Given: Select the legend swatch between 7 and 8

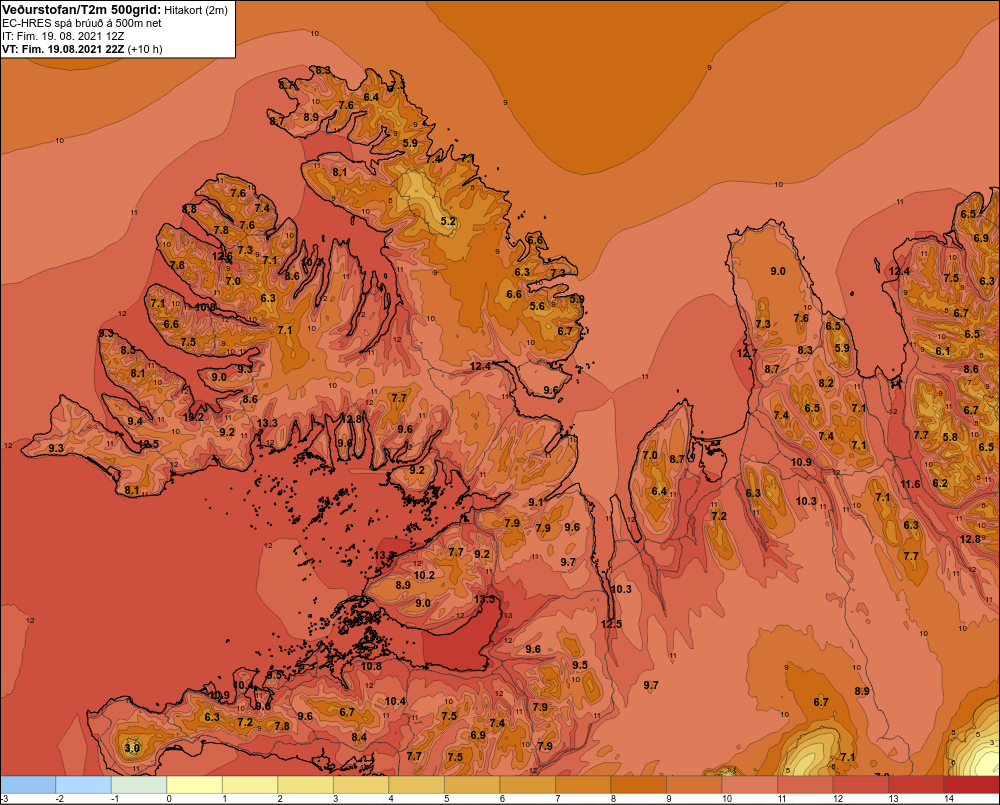Looking at the screenshot, I should (x=583, y=784).
